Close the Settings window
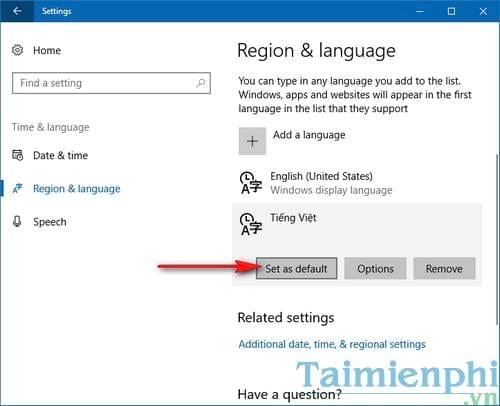Screen dimensions: 500x406 click(x=483, y=11)
